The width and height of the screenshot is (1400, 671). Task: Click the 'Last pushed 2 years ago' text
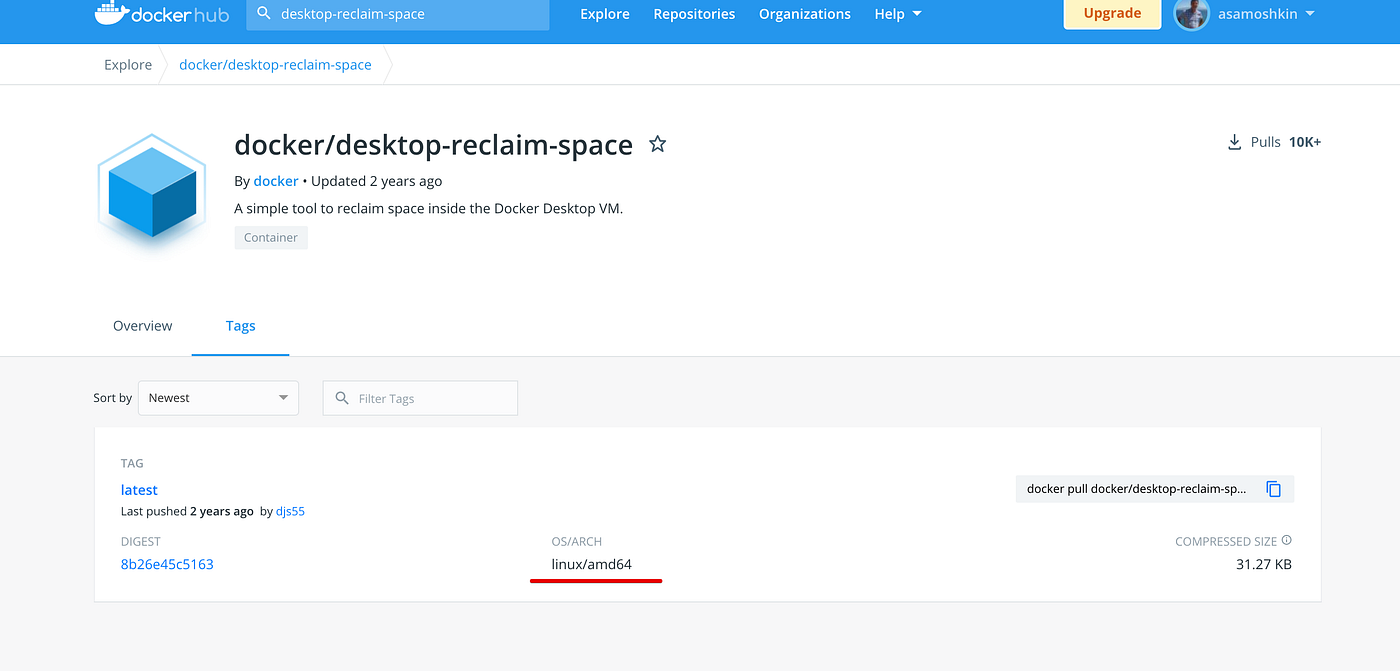(x=187, y=511)
